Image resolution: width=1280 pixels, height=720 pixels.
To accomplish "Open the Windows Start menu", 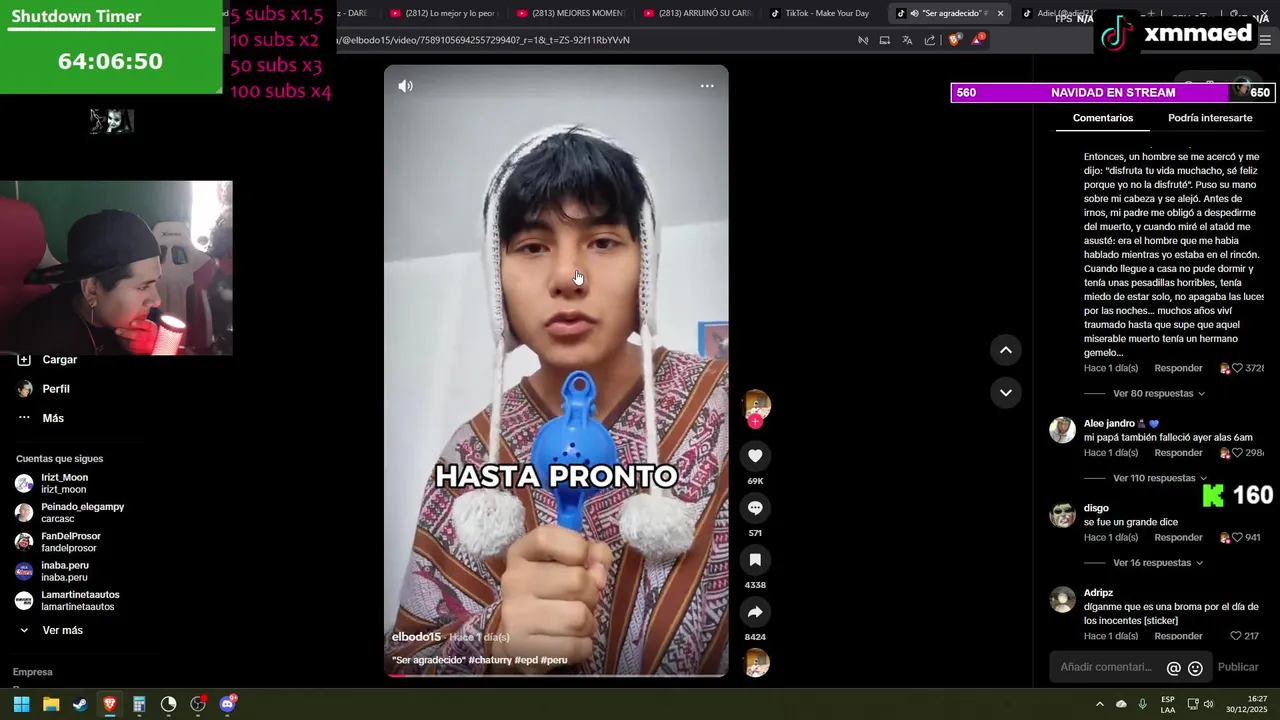I will (x=21, y=704).
